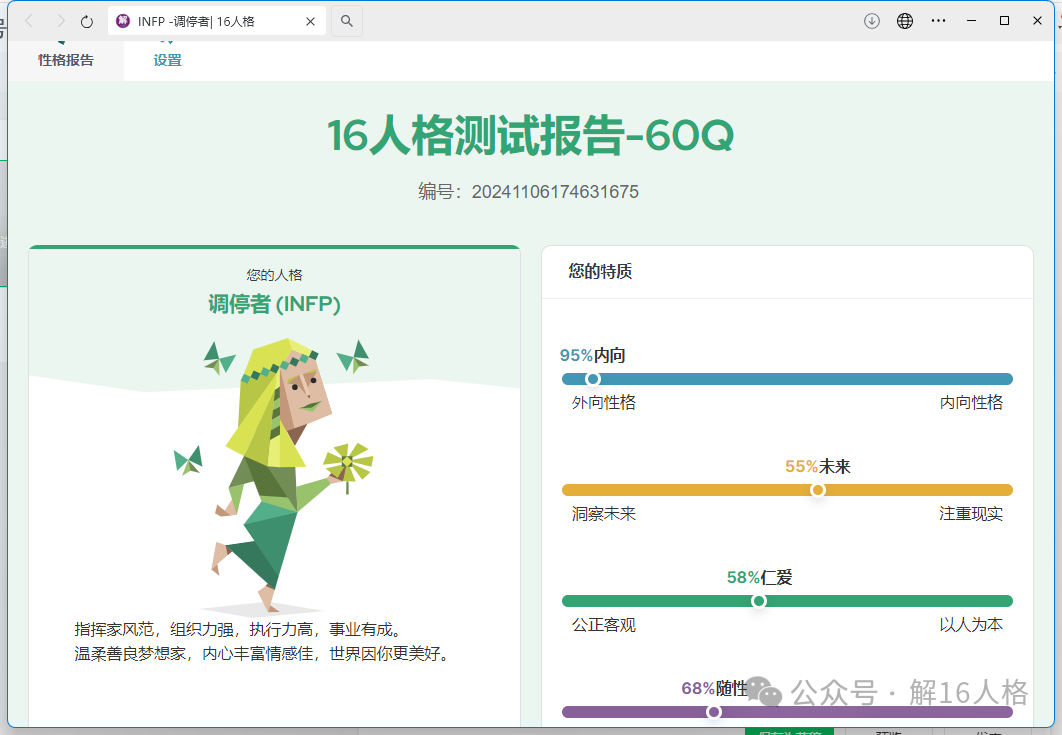The width and height of the screenshot is (1062, 735).
Task: Adjust the 95%内向 blue slider handle
Action: 593,379
